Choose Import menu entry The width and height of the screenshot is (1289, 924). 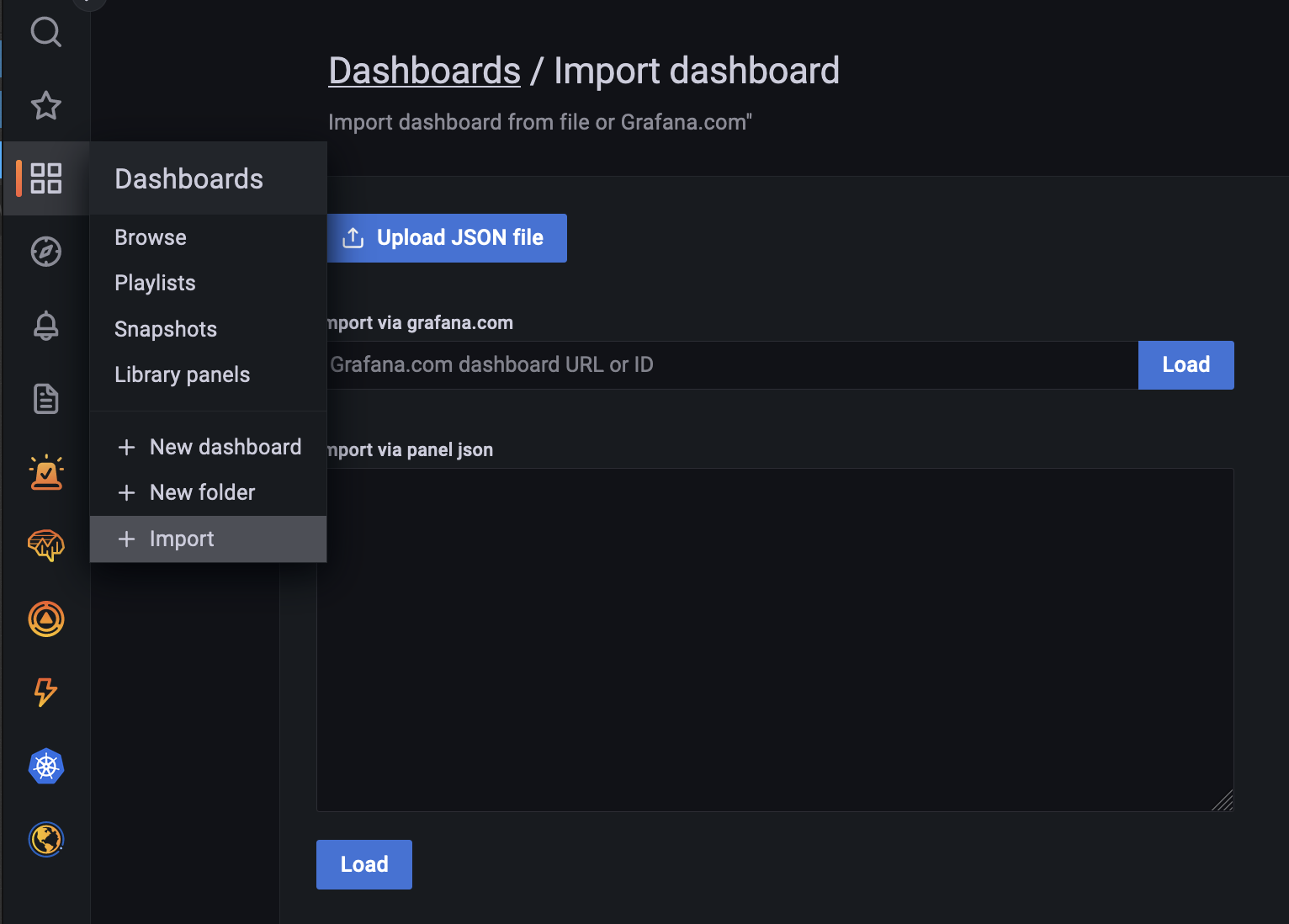coord(208,539)
